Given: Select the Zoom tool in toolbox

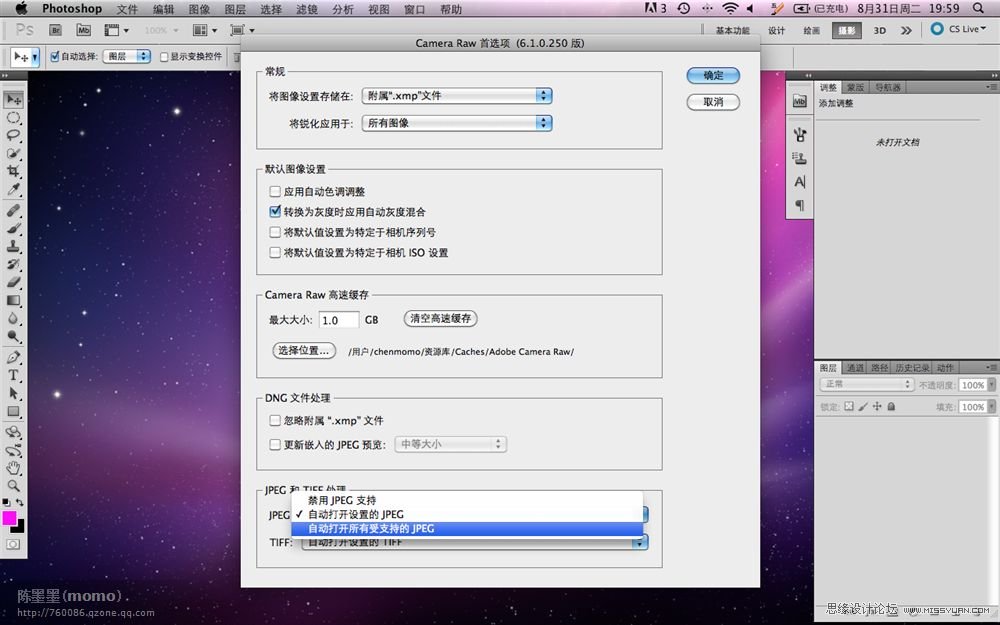Looking at the screenshot, I should (x=13, y=486).
